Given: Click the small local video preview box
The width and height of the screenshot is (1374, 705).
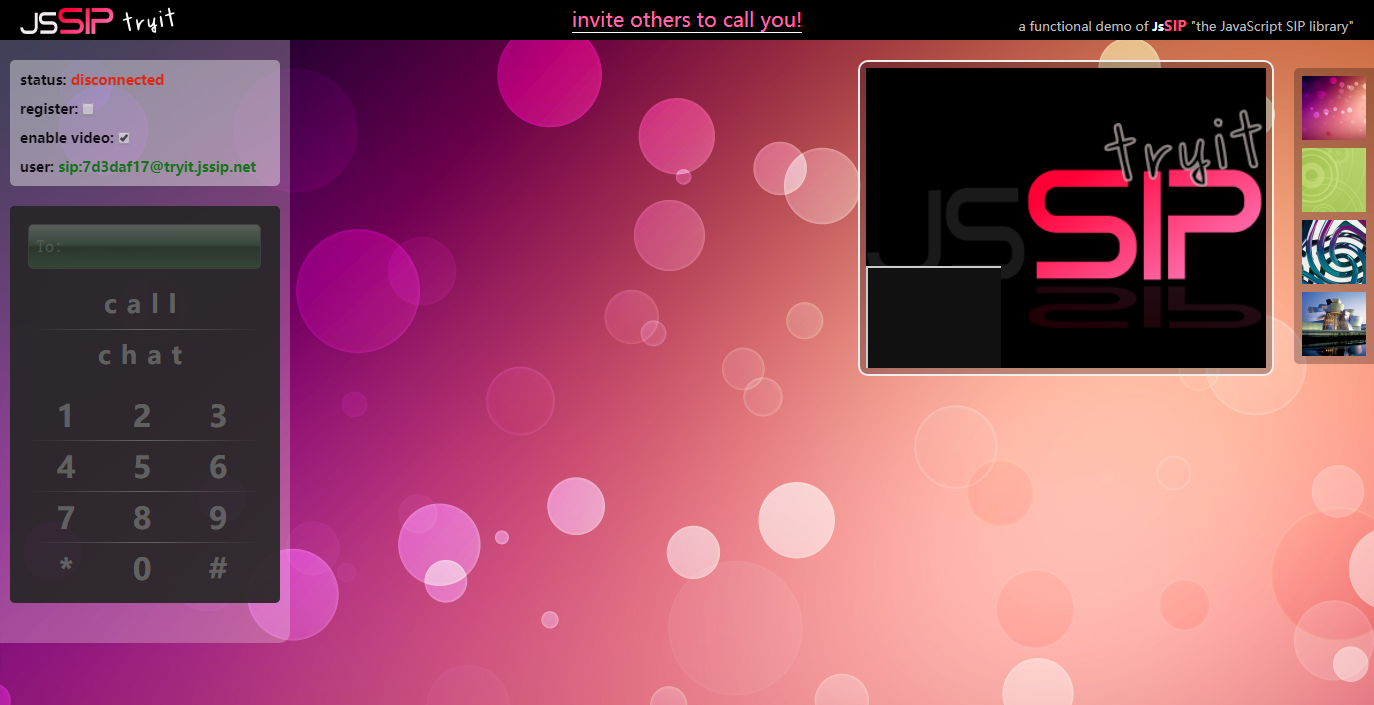Looking at the screenshot, I should (934, 318).
